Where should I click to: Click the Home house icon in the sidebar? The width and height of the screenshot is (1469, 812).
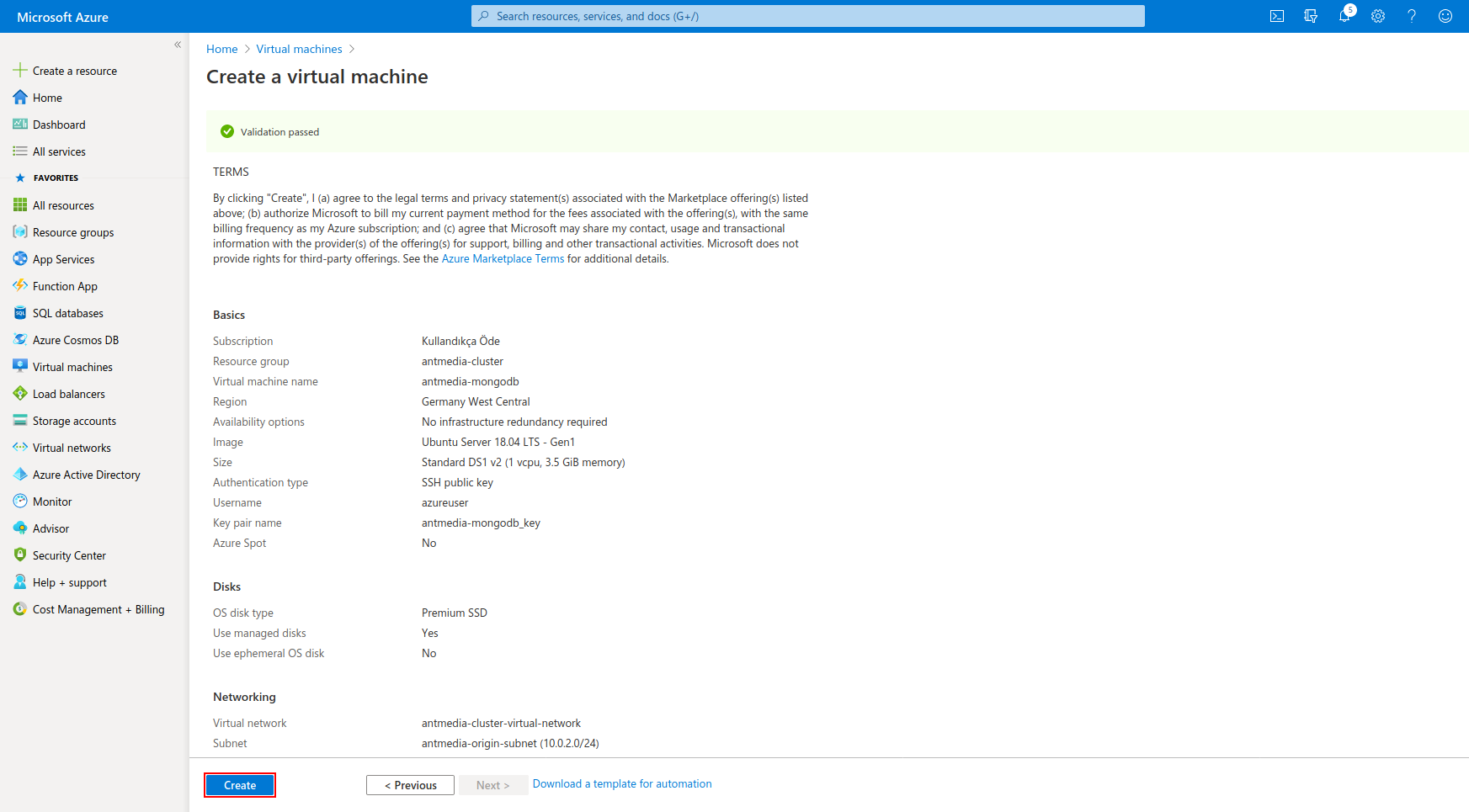20,98
